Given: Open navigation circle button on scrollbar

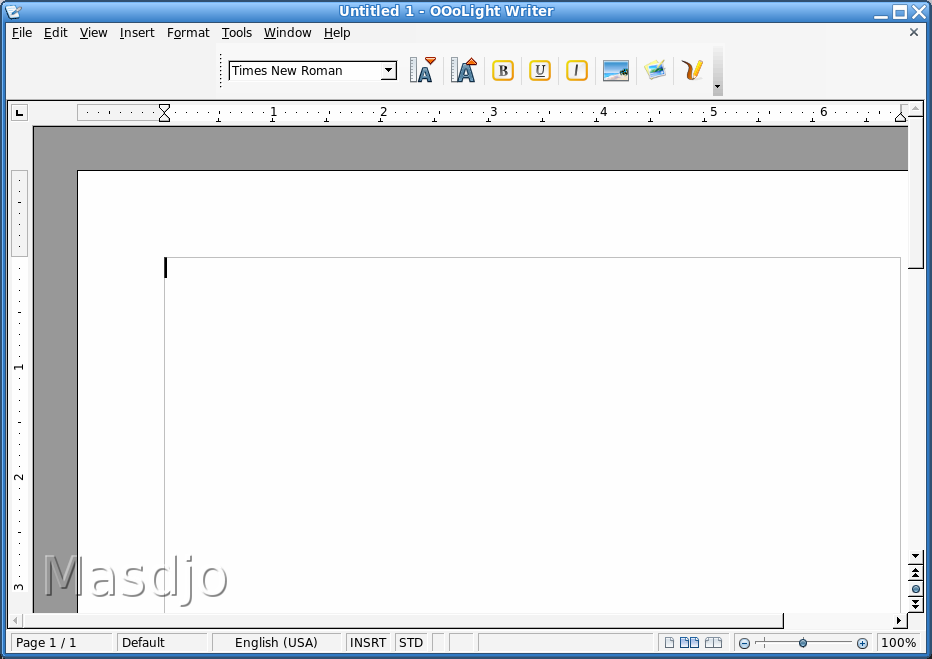Looking at the screenshot, I should (x=915, y=589).
